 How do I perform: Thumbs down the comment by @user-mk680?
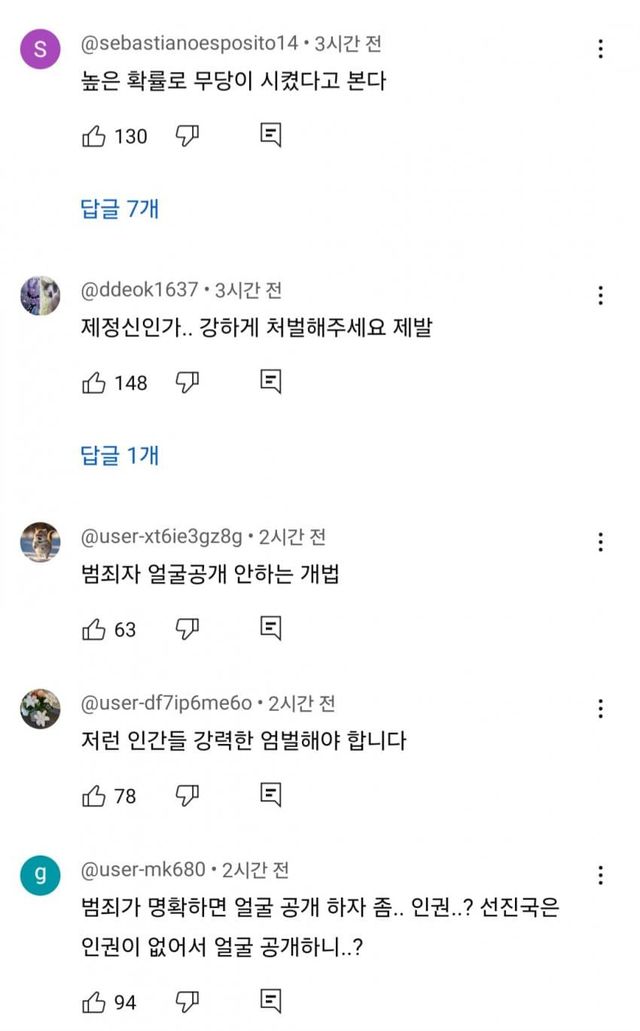pyautogui.click(x=188, y=1002)
